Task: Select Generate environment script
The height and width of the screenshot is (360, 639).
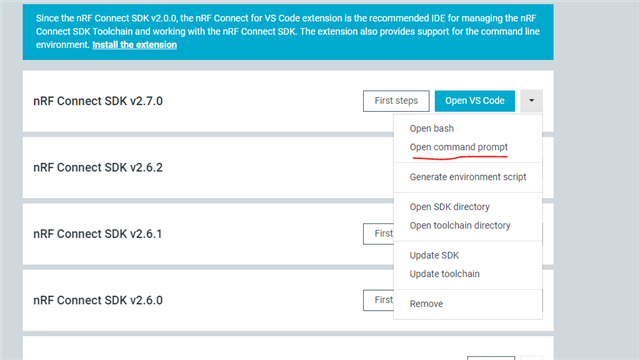Action: [x=468, y=177]
